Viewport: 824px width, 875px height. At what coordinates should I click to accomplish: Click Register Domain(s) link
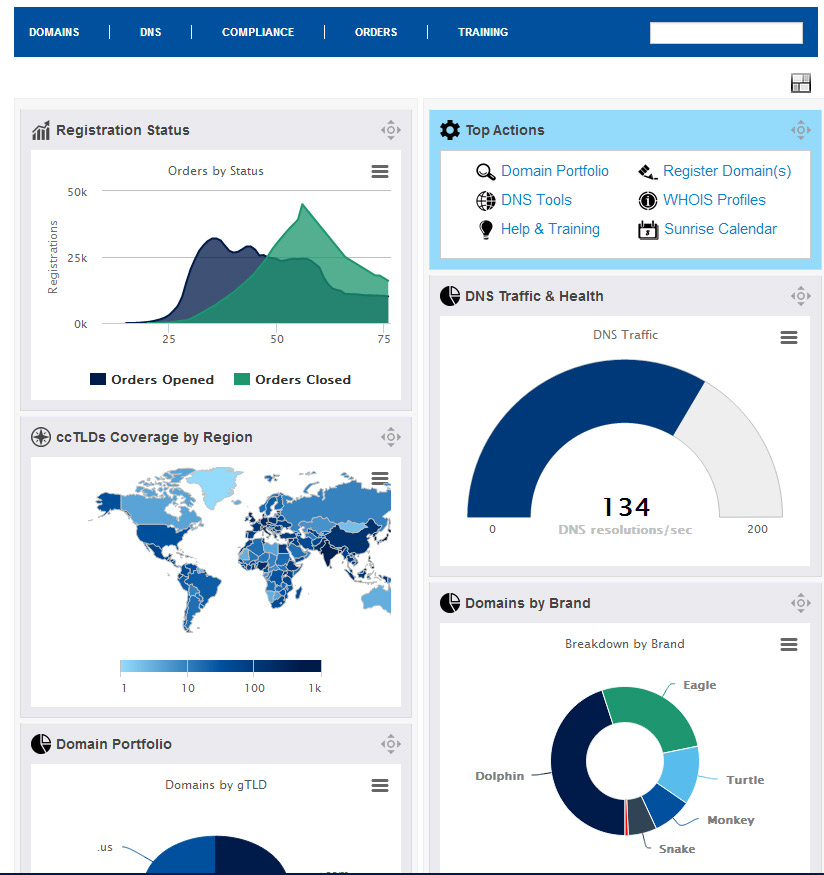[x=727, y=171]
